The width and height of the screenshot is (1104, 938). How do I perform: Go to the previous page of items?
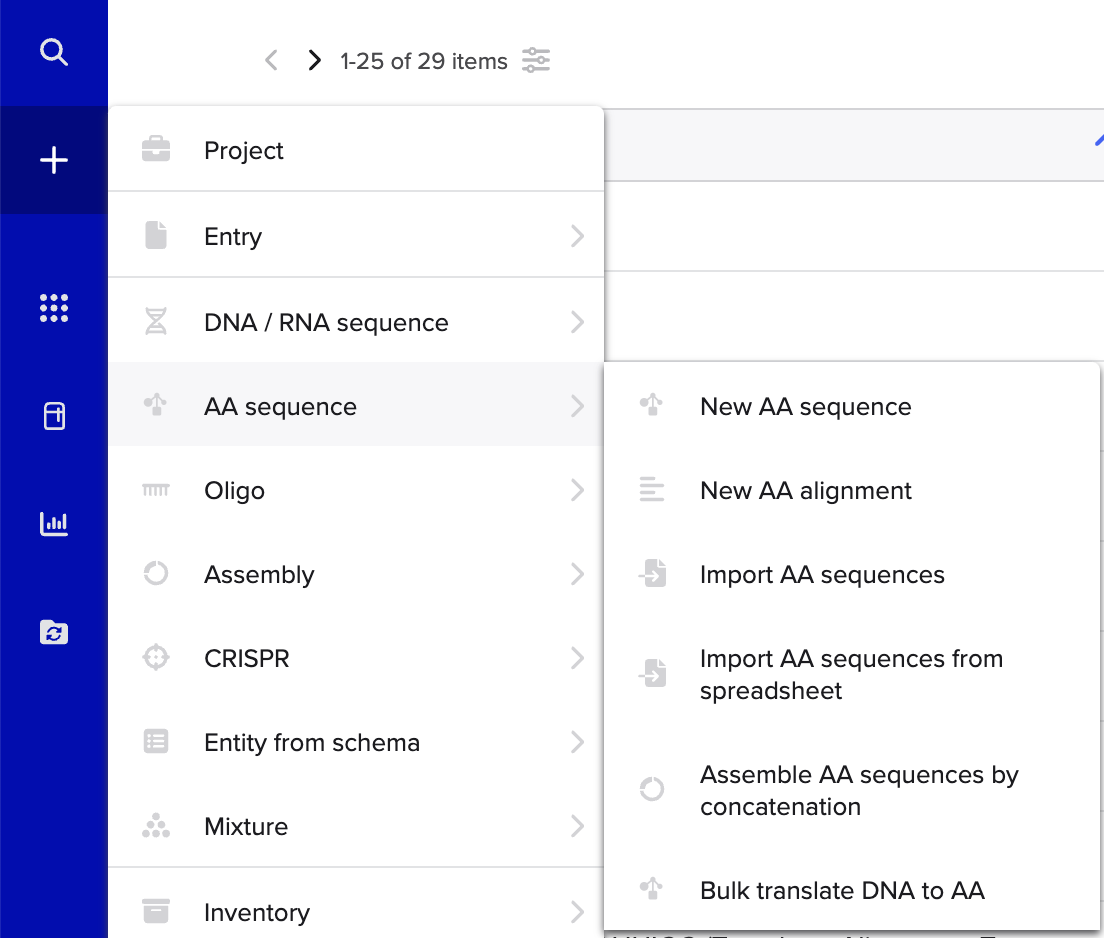272,61
